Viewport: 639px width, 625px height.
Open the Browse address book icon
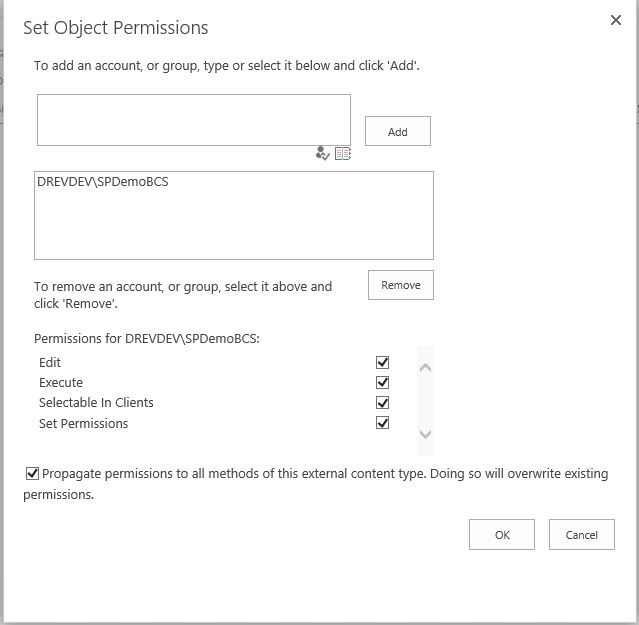click(x=343, y=154)
